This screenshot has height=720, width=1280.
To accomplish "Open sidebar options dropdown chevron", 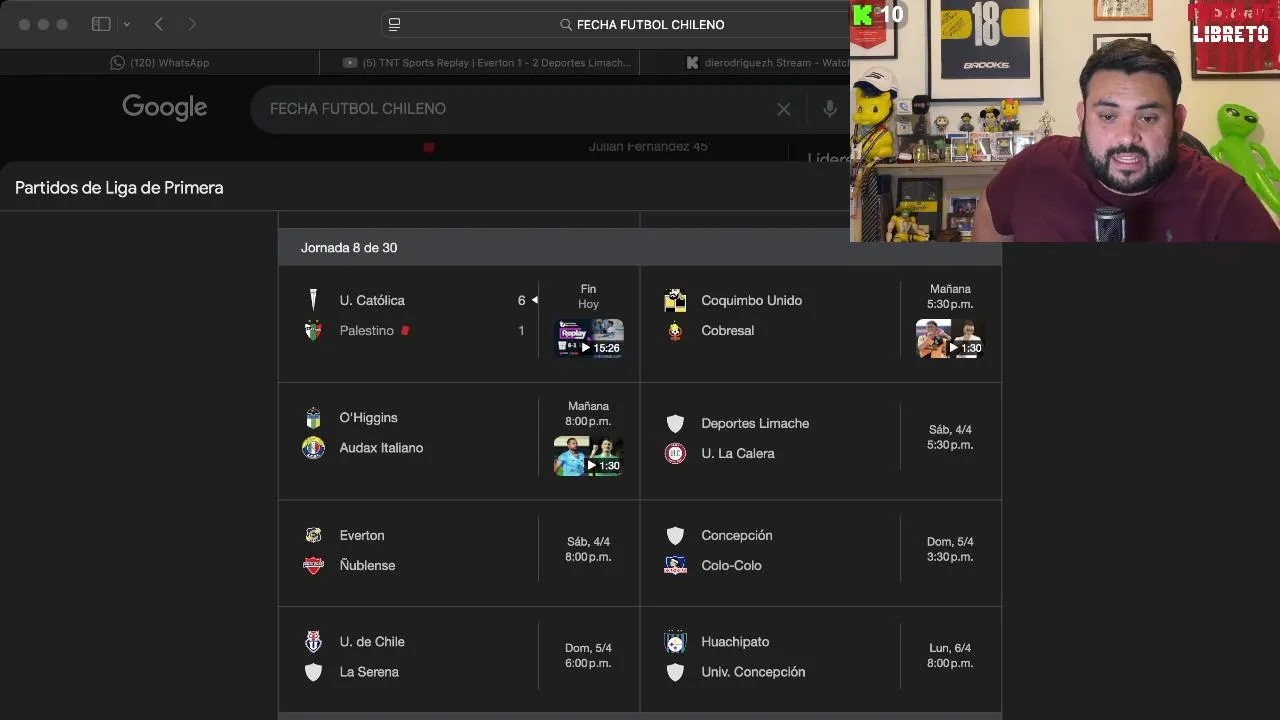I will (127, 24).
